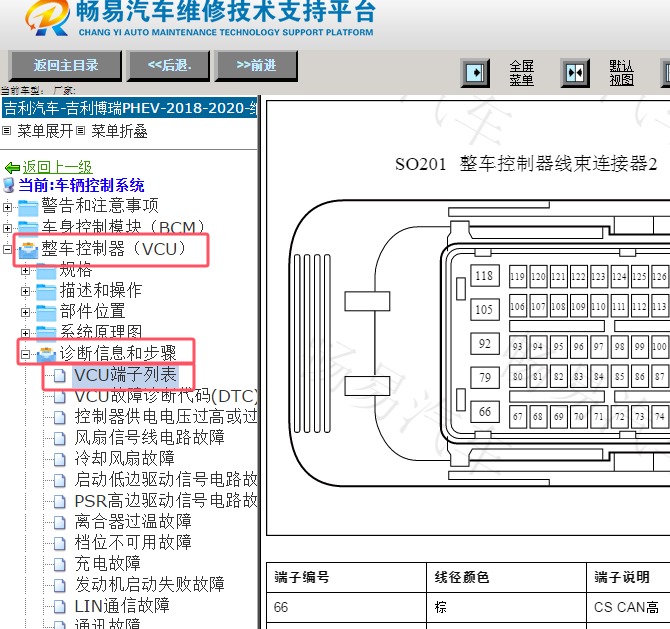Click the 返回主目录 button
The image size is (670, 629).
pyautogui.click(x=65, y=66)
